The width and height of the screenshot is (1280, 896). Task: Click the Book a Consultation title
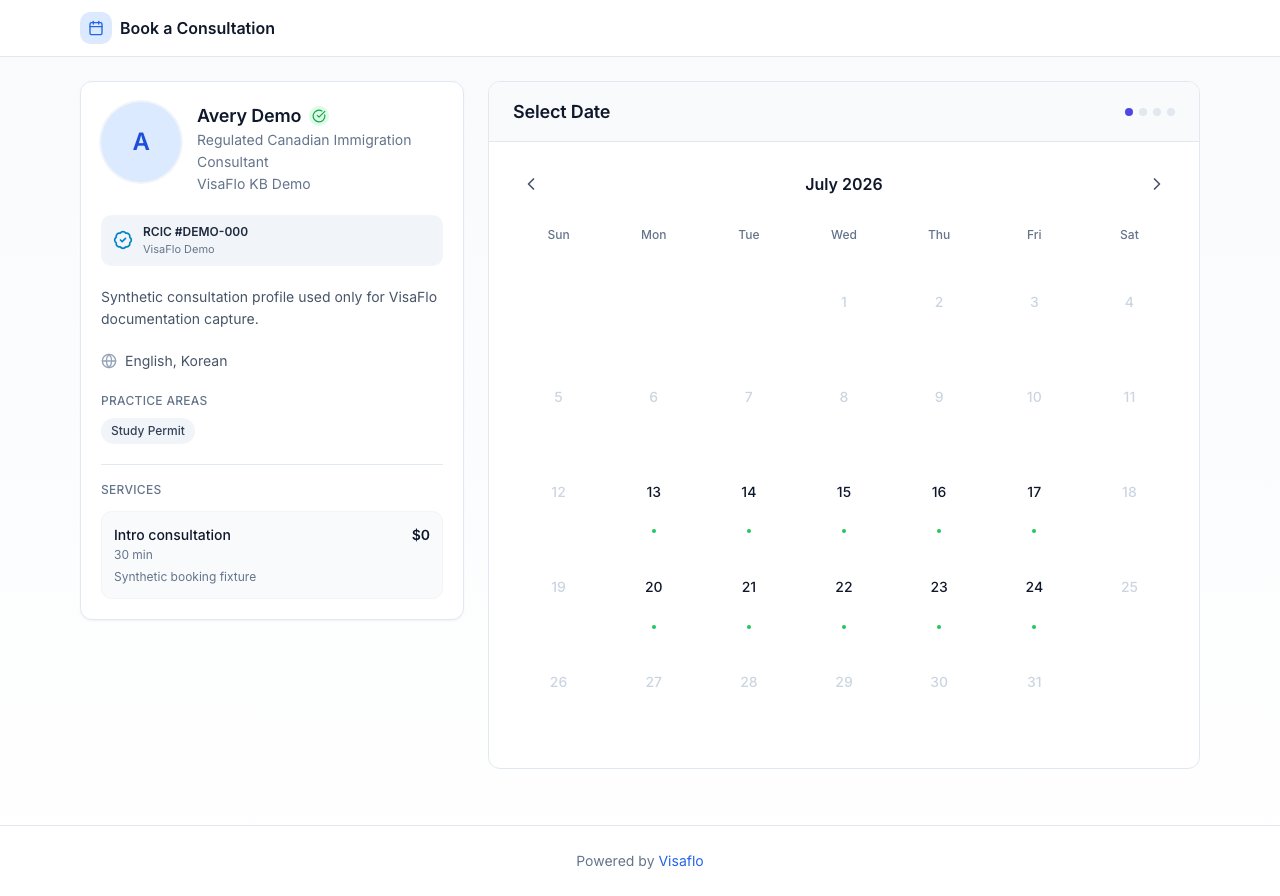click(x=197, y=28)
